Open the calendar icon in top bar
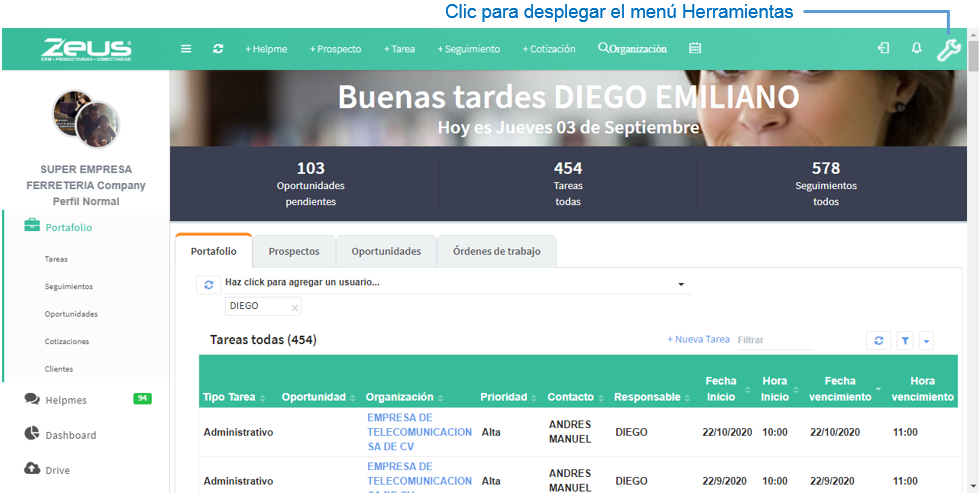The width and height of the screenshot is (979, 496). coord(695,48)
